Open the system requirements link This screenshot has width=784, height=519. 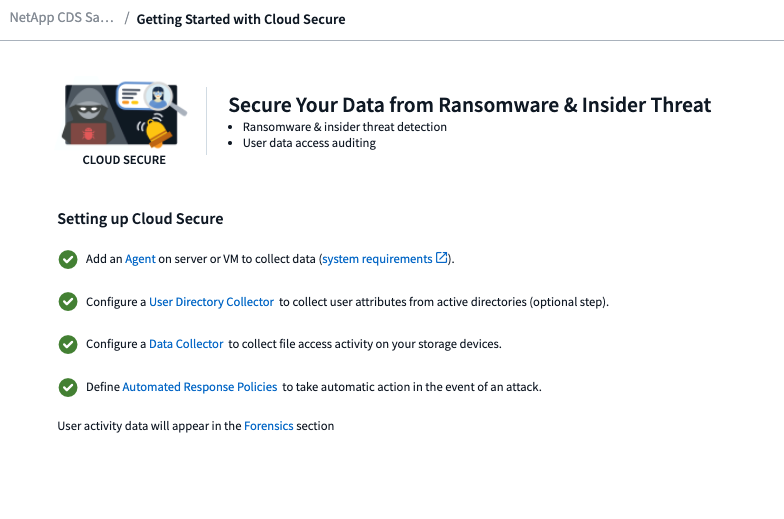click(x=377, y=259)
